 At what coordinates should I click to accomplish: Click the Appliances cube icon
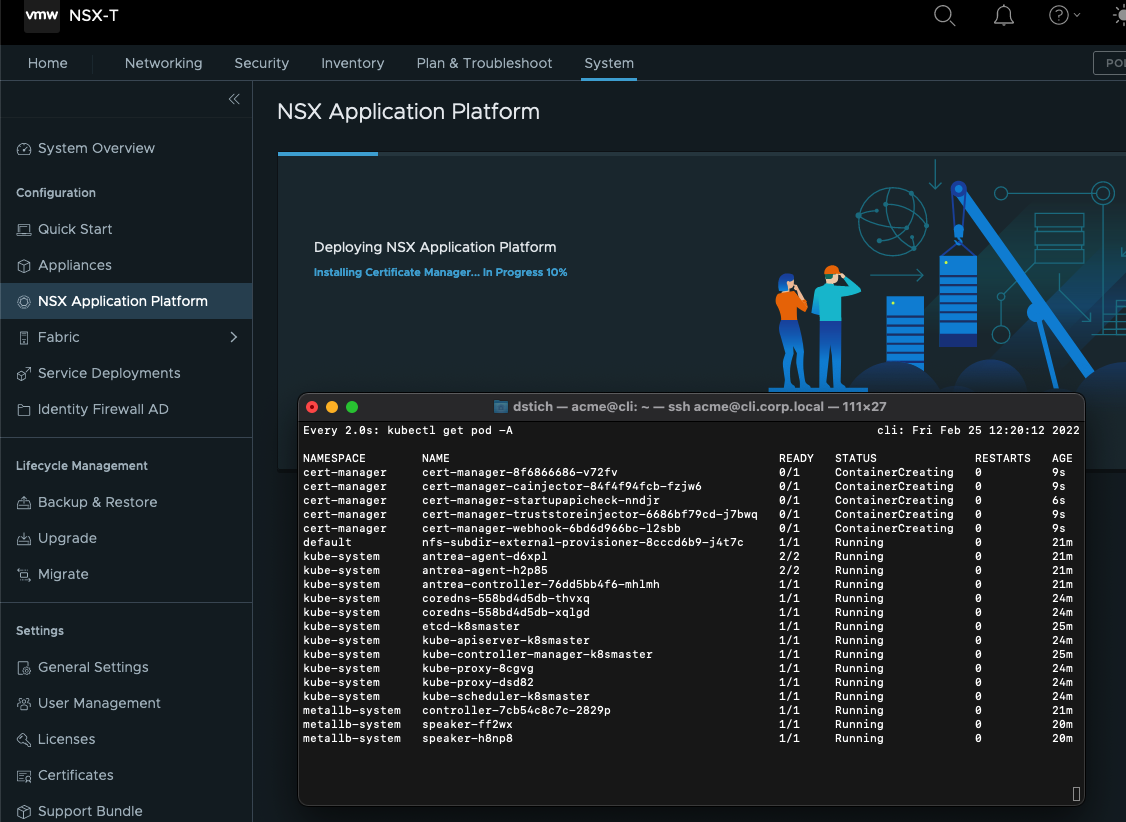[24, 266]
